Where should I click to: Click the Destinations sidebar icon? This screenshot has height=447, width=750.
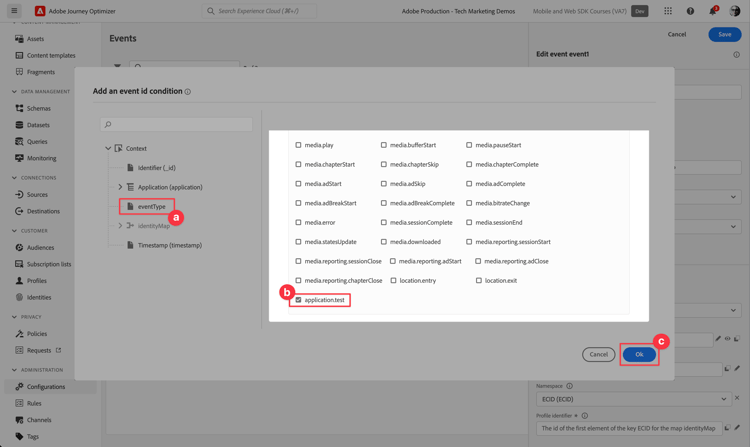[x=19, y=211]
